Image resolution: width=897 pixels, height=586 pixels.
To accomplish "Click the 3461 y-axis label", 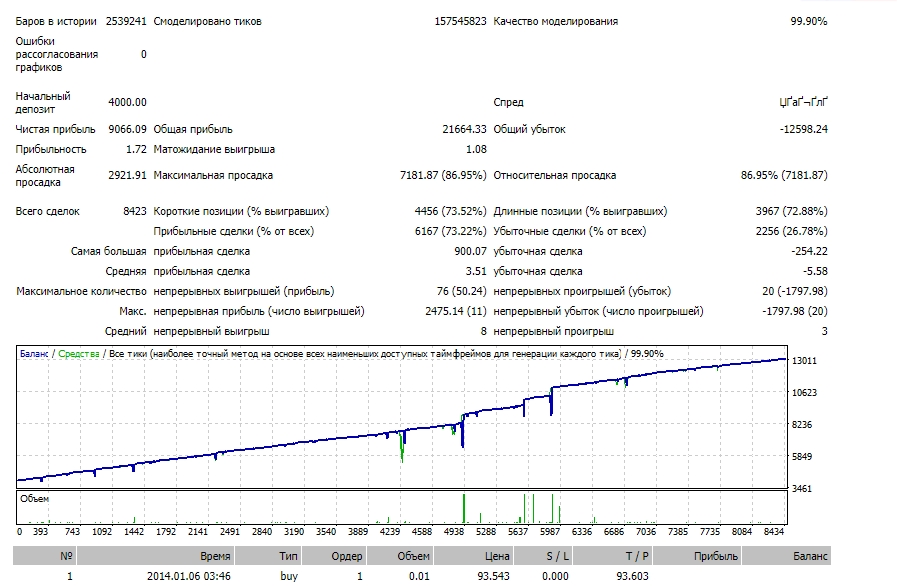I will pyautogui.click(x=804, y=489).
